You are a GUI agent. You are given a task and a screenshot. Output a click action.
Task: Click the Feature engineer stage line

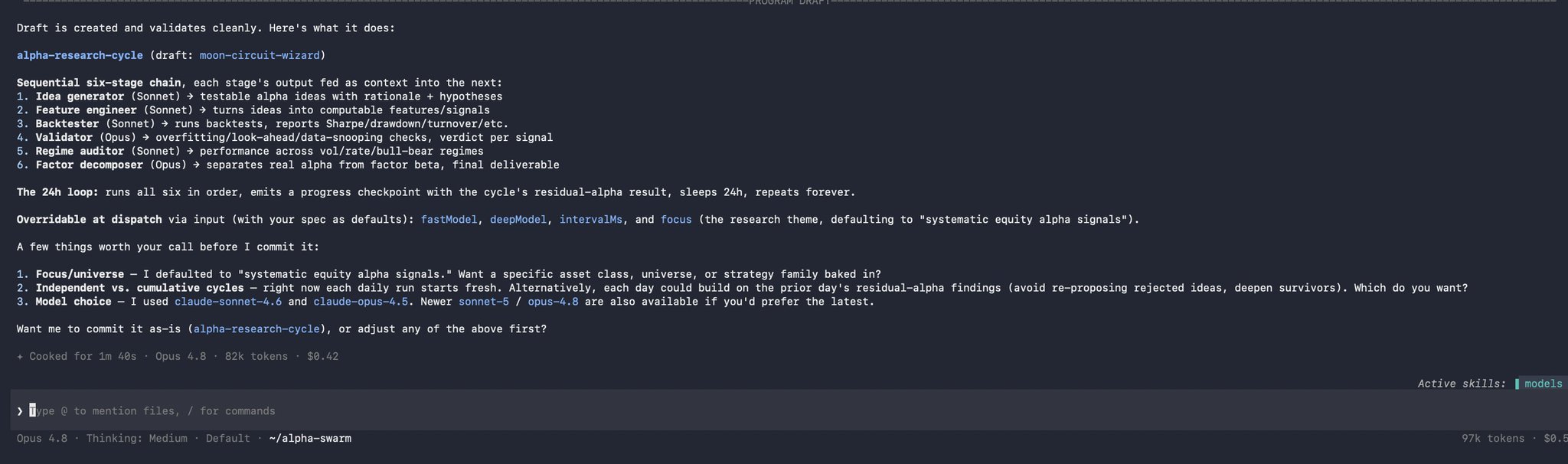tap(253, 110)
